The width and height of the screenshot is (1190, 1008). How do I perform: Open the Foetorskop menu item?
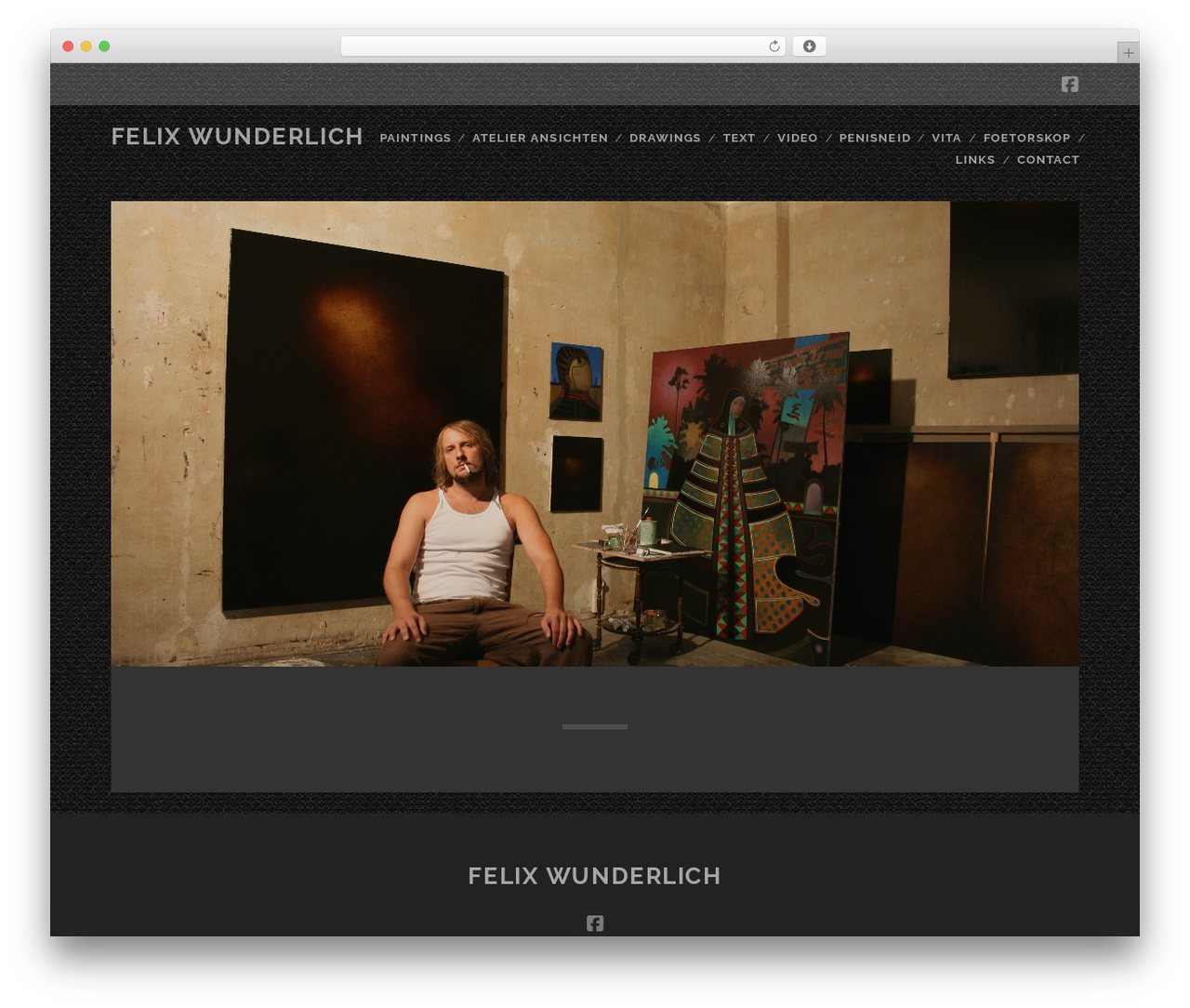pyautogui.click(x=1026, y=138)
